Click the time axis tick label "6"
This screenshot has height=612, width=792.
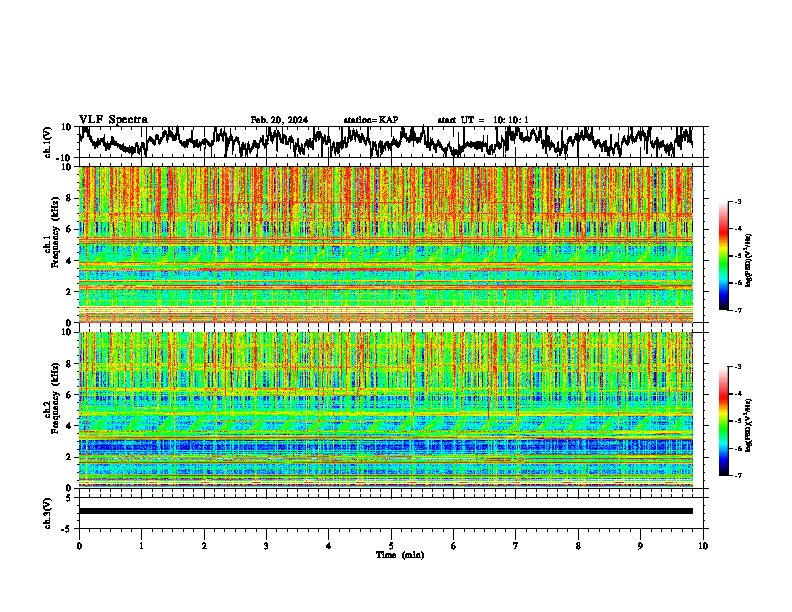point(453,546)
